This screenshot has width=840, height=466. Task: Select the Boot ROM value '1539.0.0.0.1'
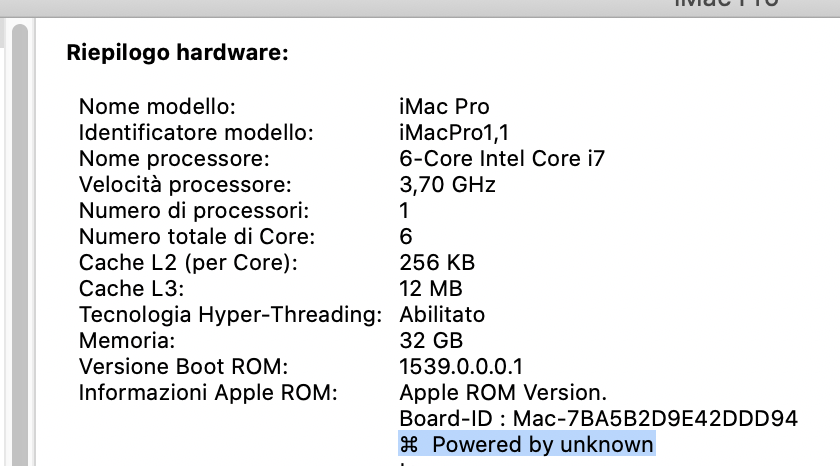point(461,366)
